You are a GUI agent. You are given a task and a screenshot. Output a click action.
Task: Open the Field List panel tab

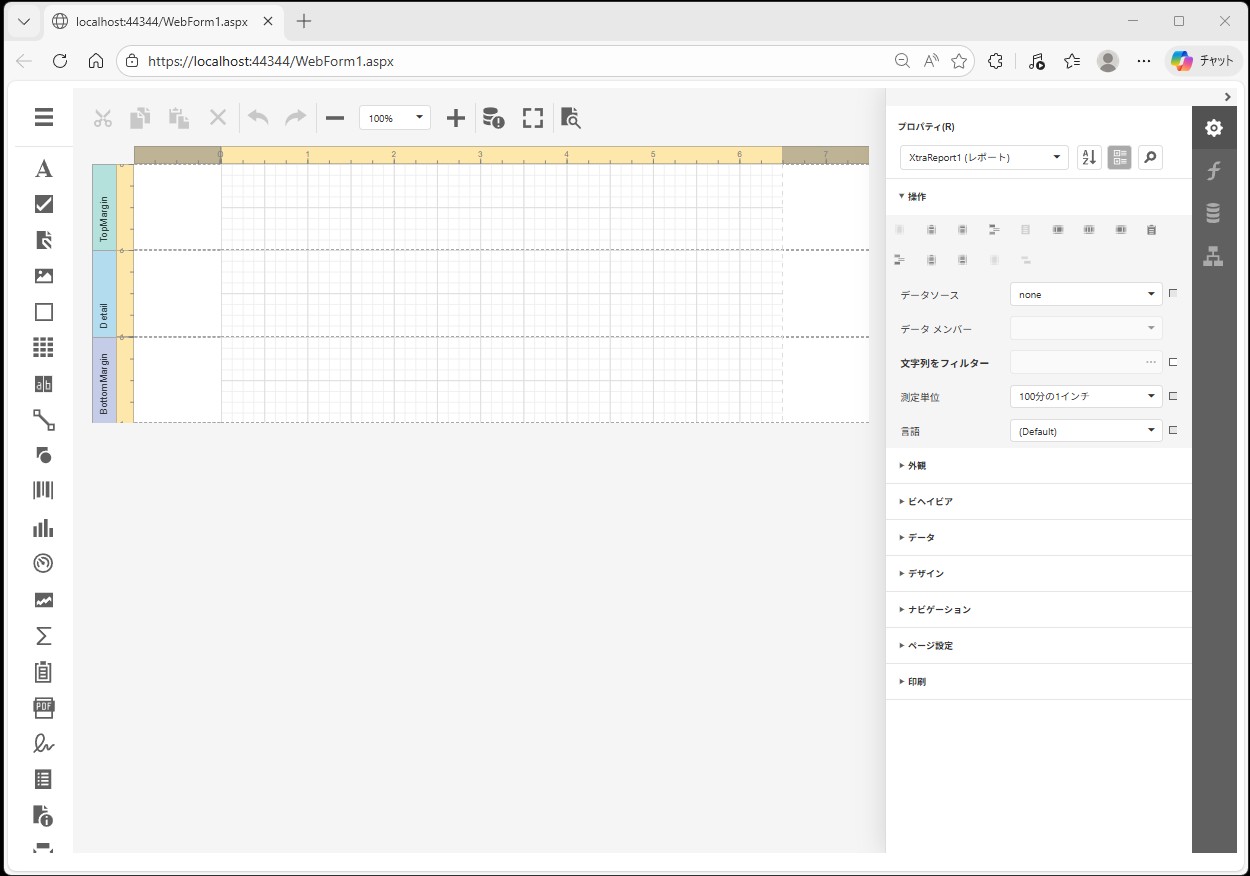click(1213, 213)
